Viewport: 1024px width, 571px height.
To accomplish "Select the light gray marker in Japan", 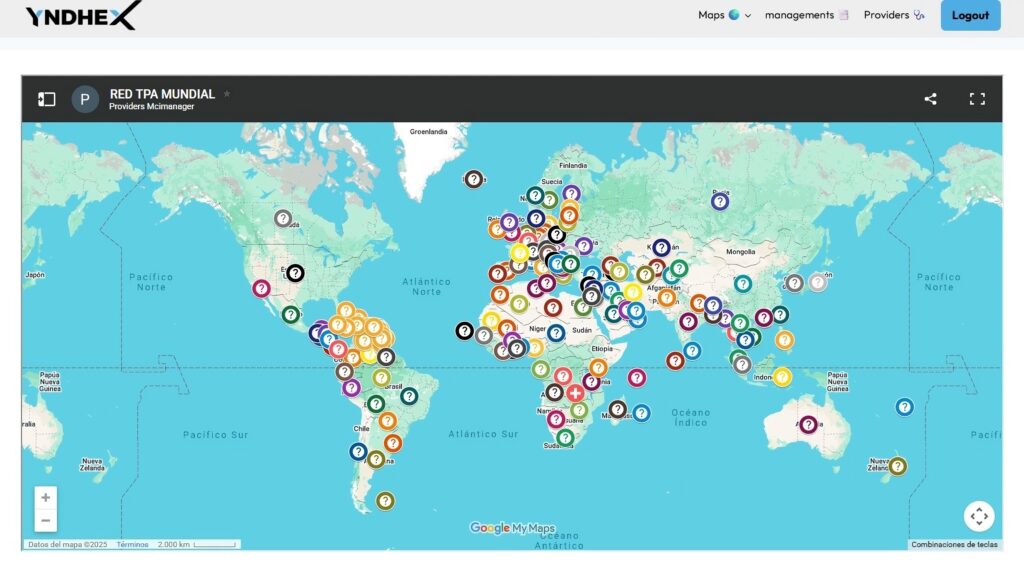I will pyautogui.click(x=818, y=282).
